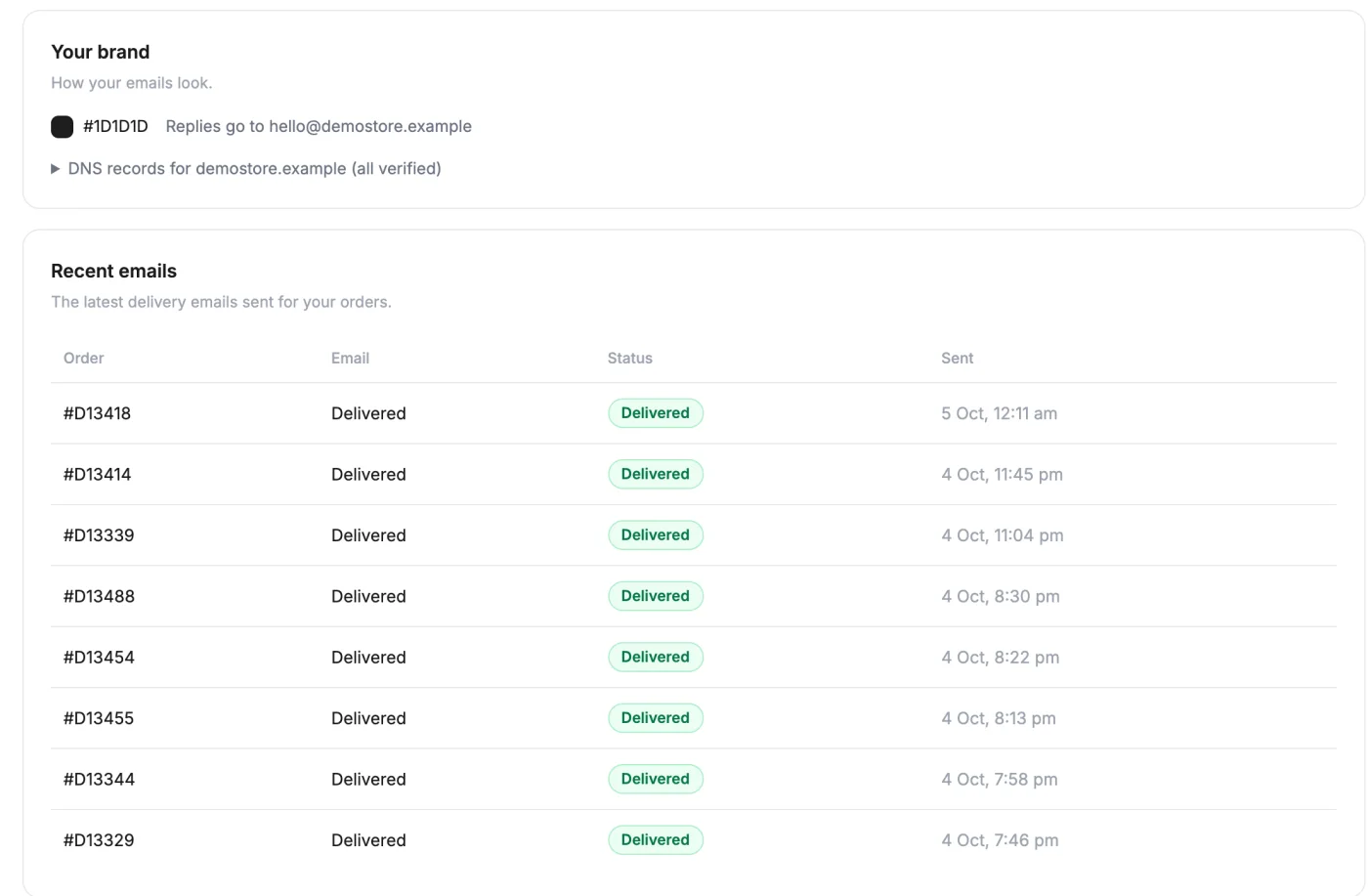Image resolution: width=1368 pixels, height=896 pixels.
Task: Click the Email column header
Action: point(350,358)
